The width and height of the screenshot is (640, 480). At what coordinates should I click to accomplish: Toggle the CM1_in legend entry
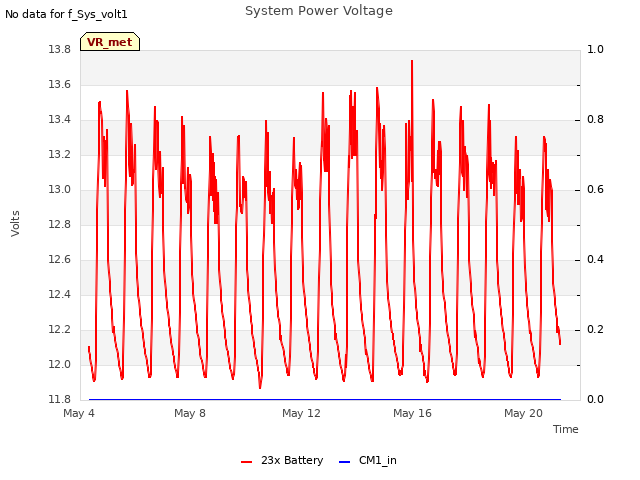click(x=368, y=460)
